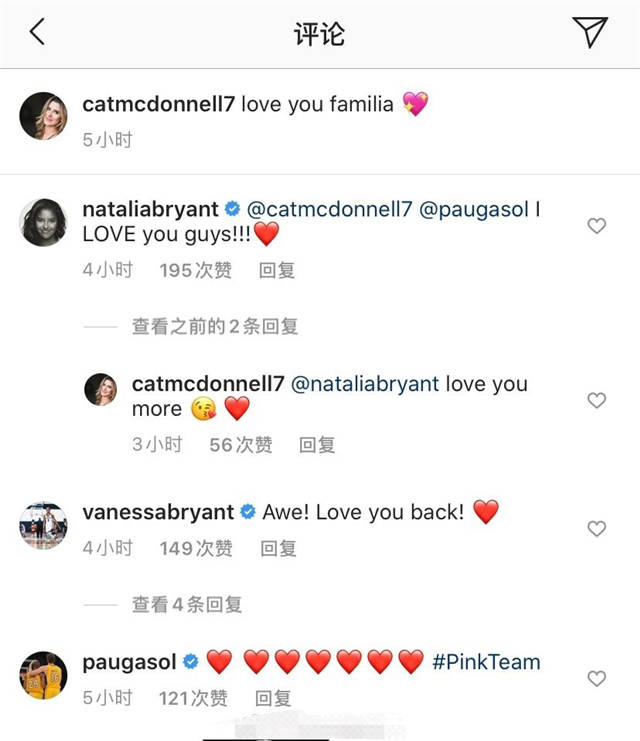Heart paugasol's #PinkTeam comment

click(596, 678)
